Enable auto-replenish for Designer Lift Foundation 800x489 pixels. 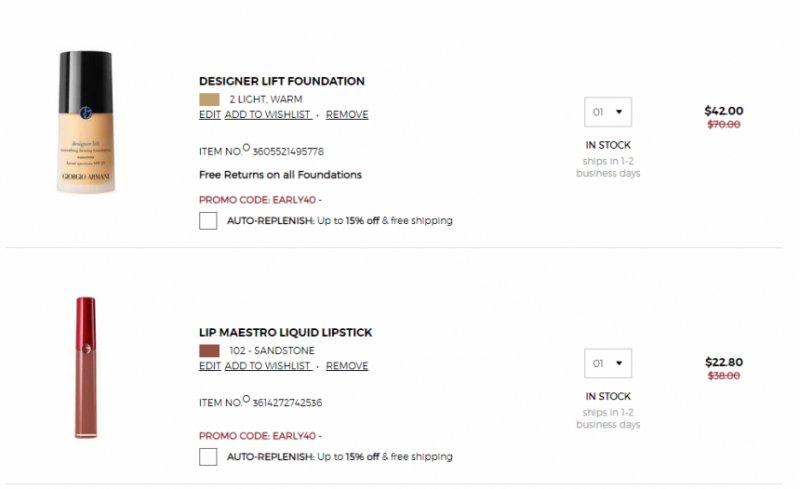coord(208,221)
